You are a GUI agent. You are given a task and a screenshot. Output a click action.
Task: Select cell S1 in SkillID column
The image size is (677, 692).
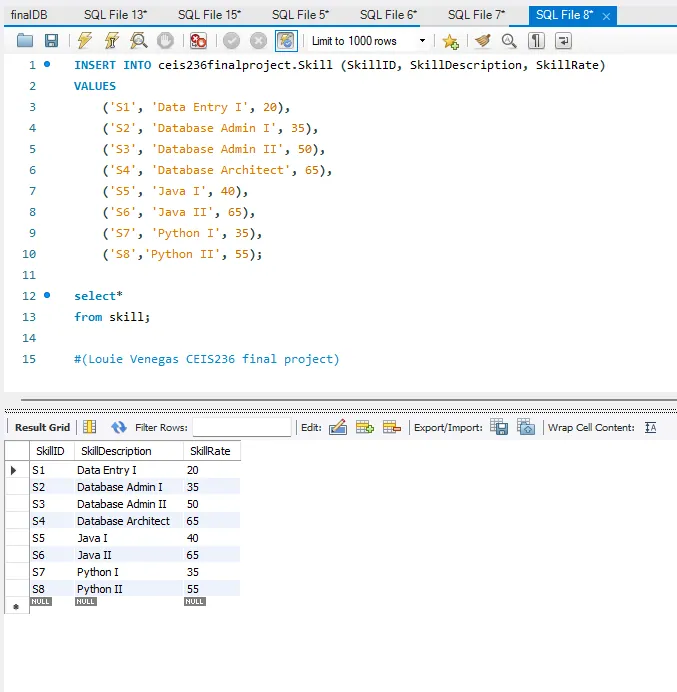click(52, 470)
